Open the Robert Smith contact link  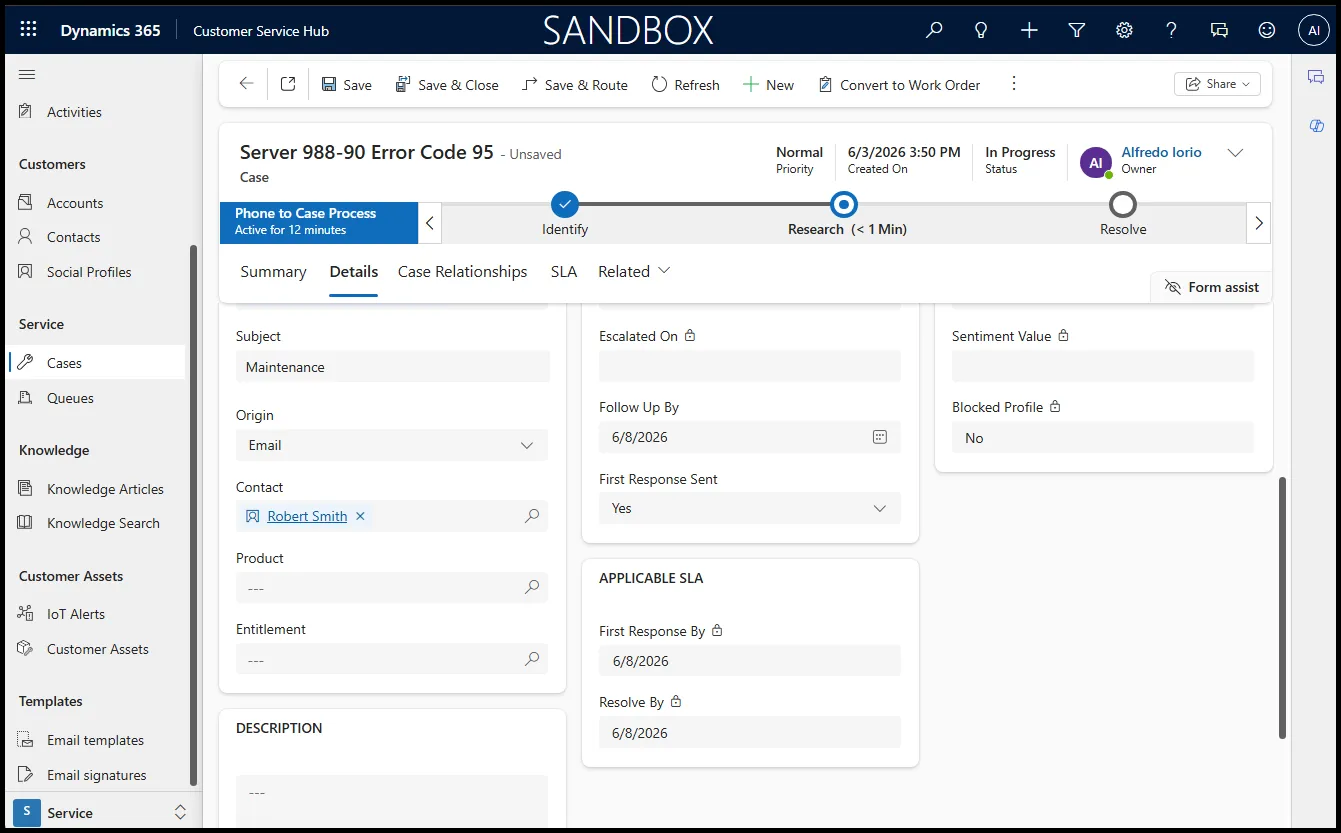(307, 516)
